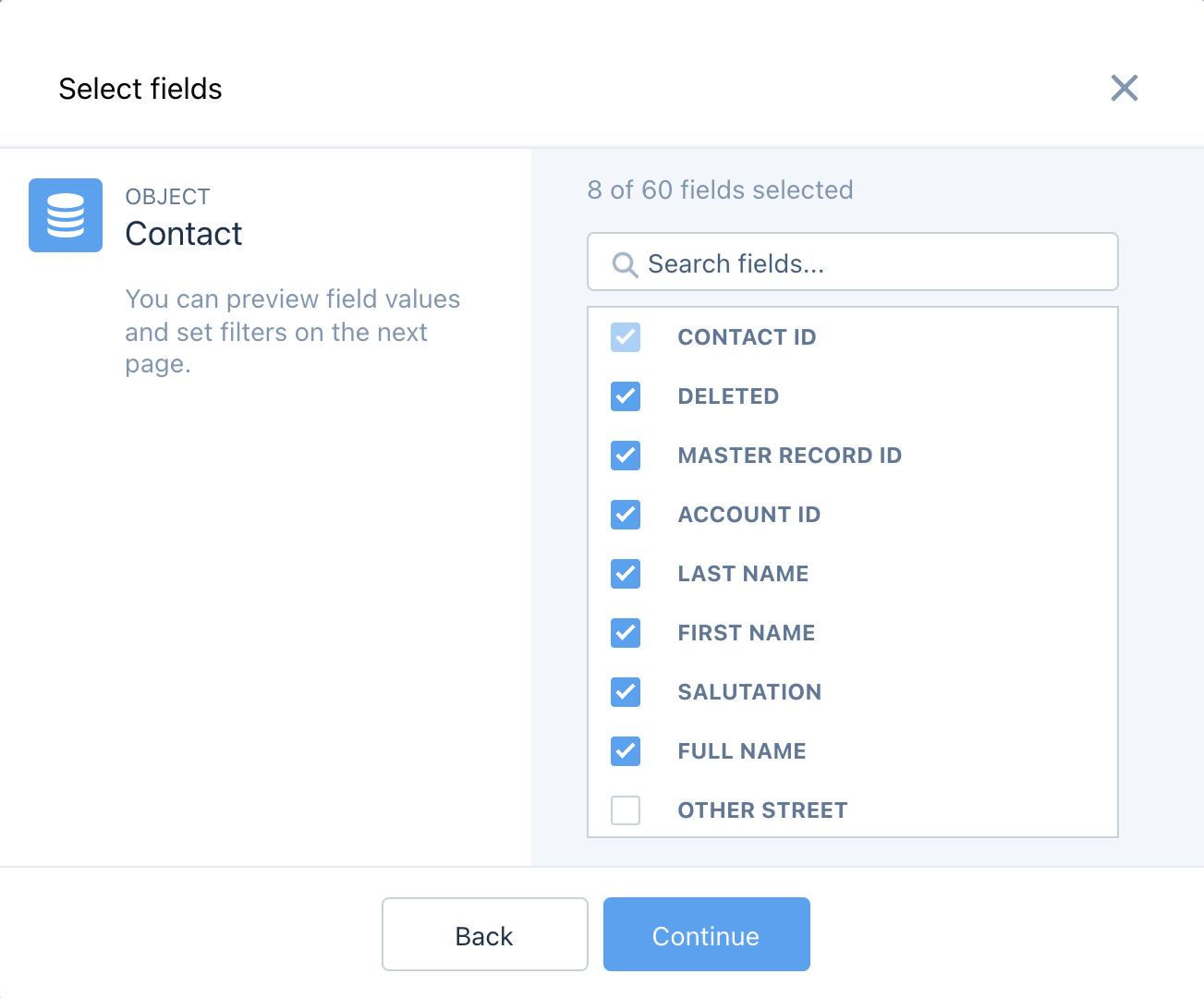Screen dimensions: 1204x998
Task: Uncheck the Last Name checkbox
Action: coord(626,574)
